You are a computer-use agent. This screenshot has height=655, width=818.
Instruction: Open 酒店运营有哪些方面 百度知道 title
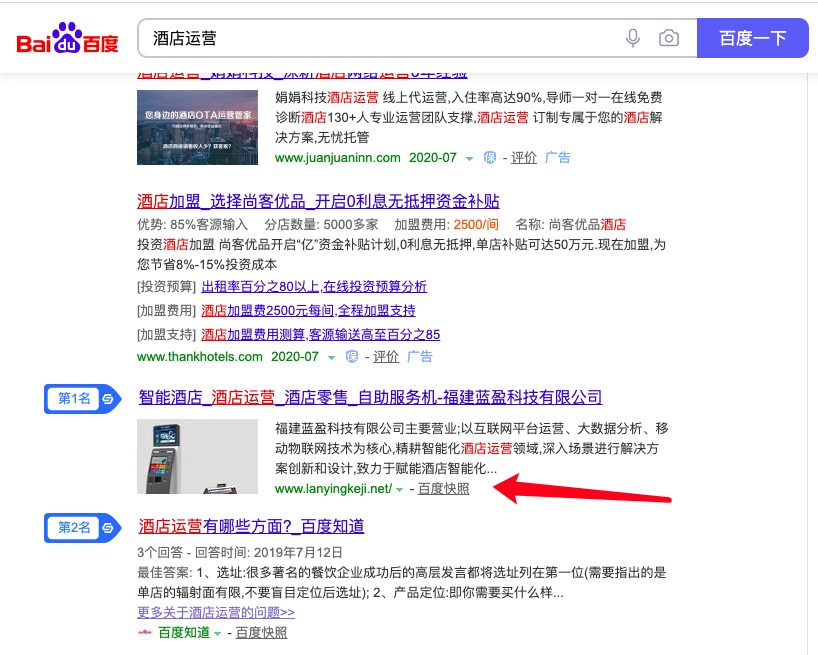(x=251, y=526)
